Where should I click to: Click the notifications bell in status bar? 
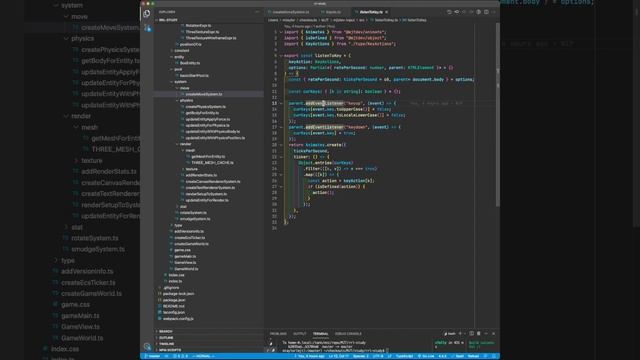(493, 356)
